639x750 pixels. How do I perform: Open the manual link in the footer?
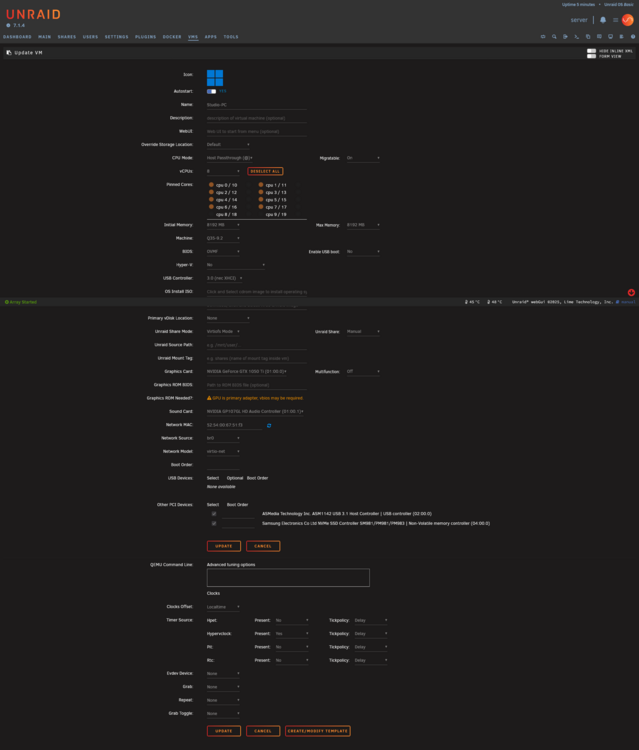tap(628, 302)
